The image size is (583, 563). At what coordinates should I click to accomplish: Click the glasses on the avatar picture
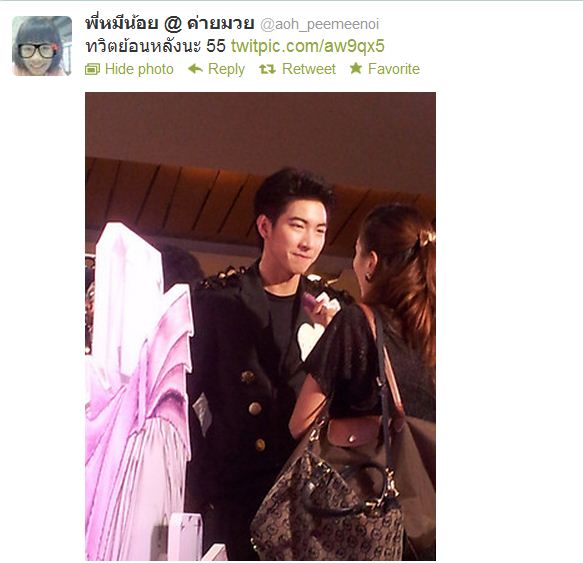37,51
